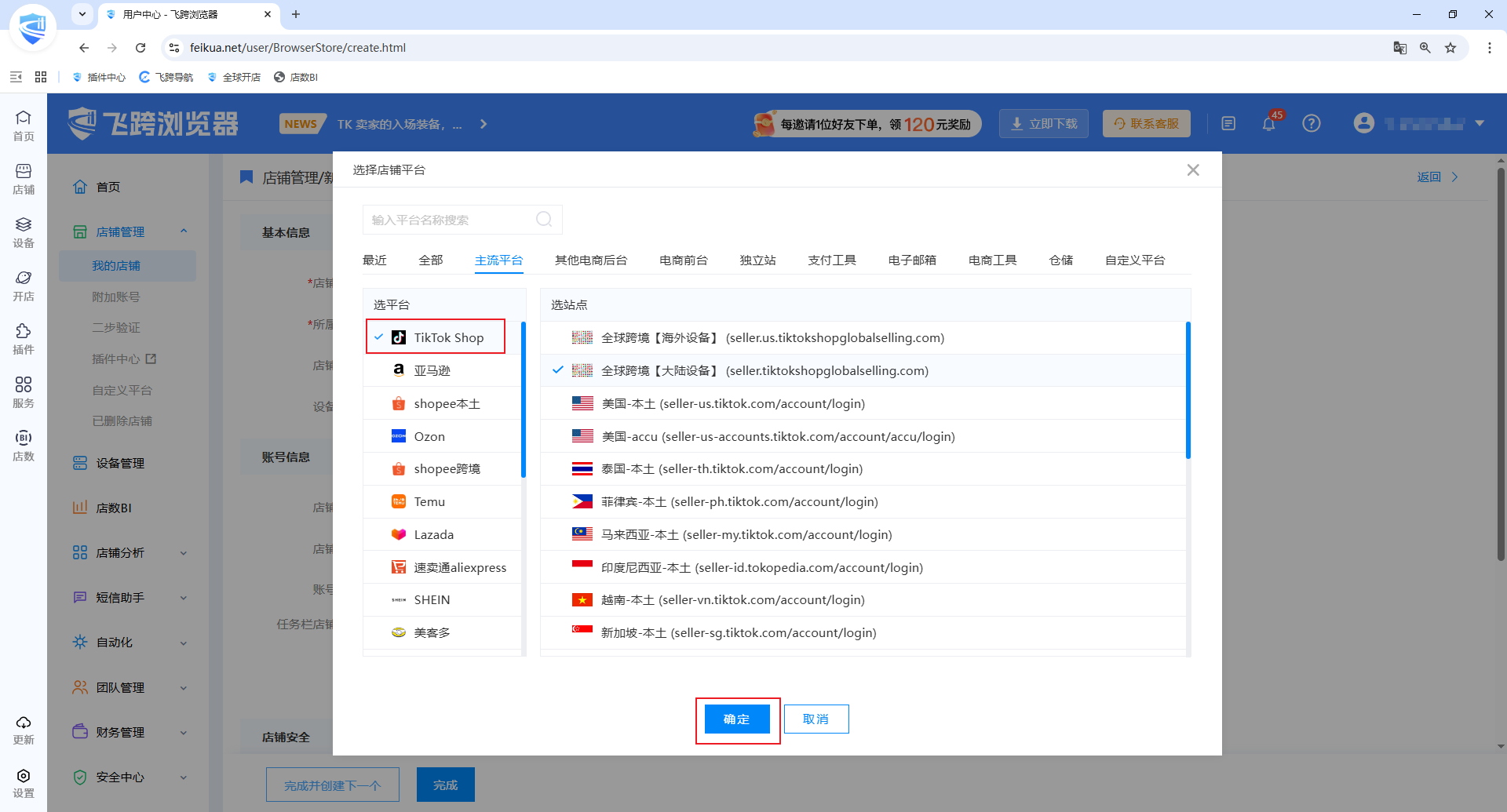Select the 亚马逊 platform
The width and height of the screenshot is (1507, 812).
tap(443, 370)
